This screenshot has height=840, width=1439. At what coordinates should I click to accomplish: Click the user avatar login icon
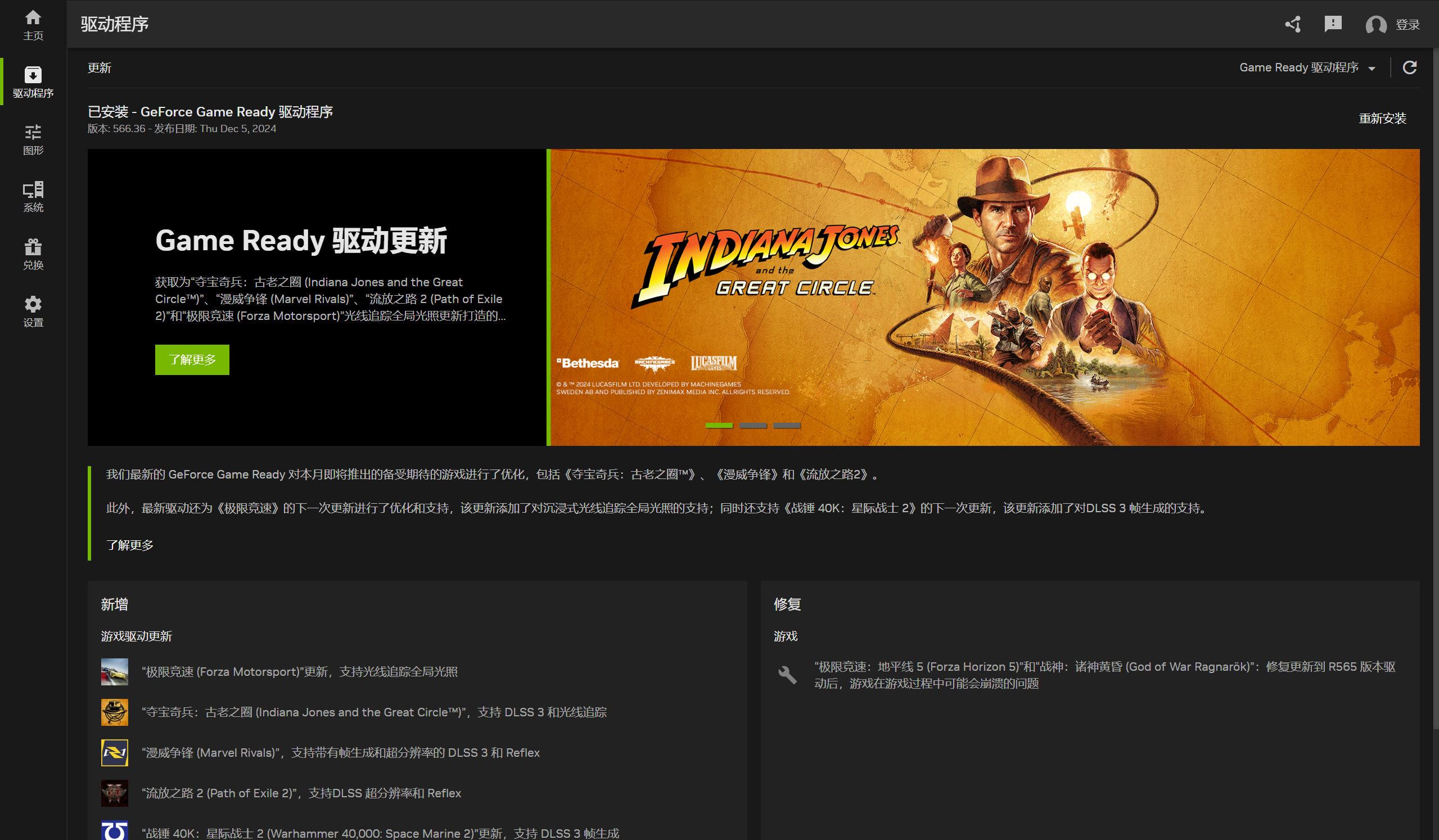tap(1375, 25)
